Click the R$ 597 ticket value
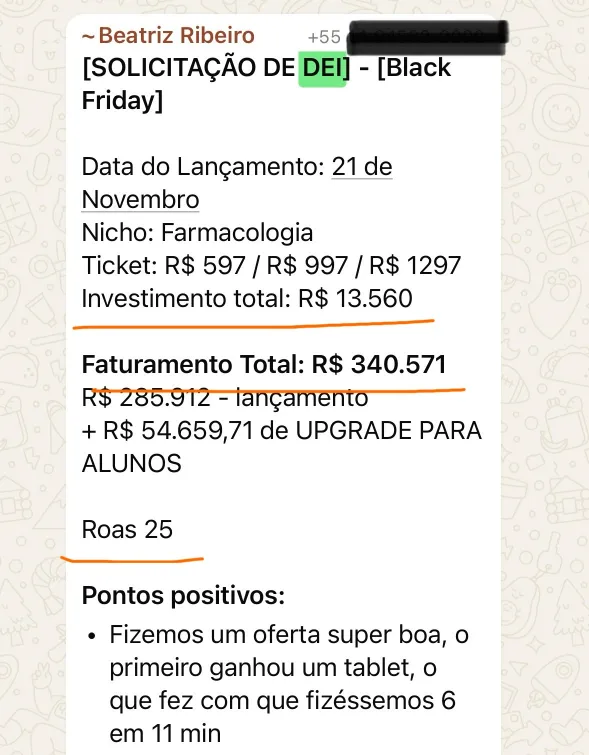 coord(205,265)
